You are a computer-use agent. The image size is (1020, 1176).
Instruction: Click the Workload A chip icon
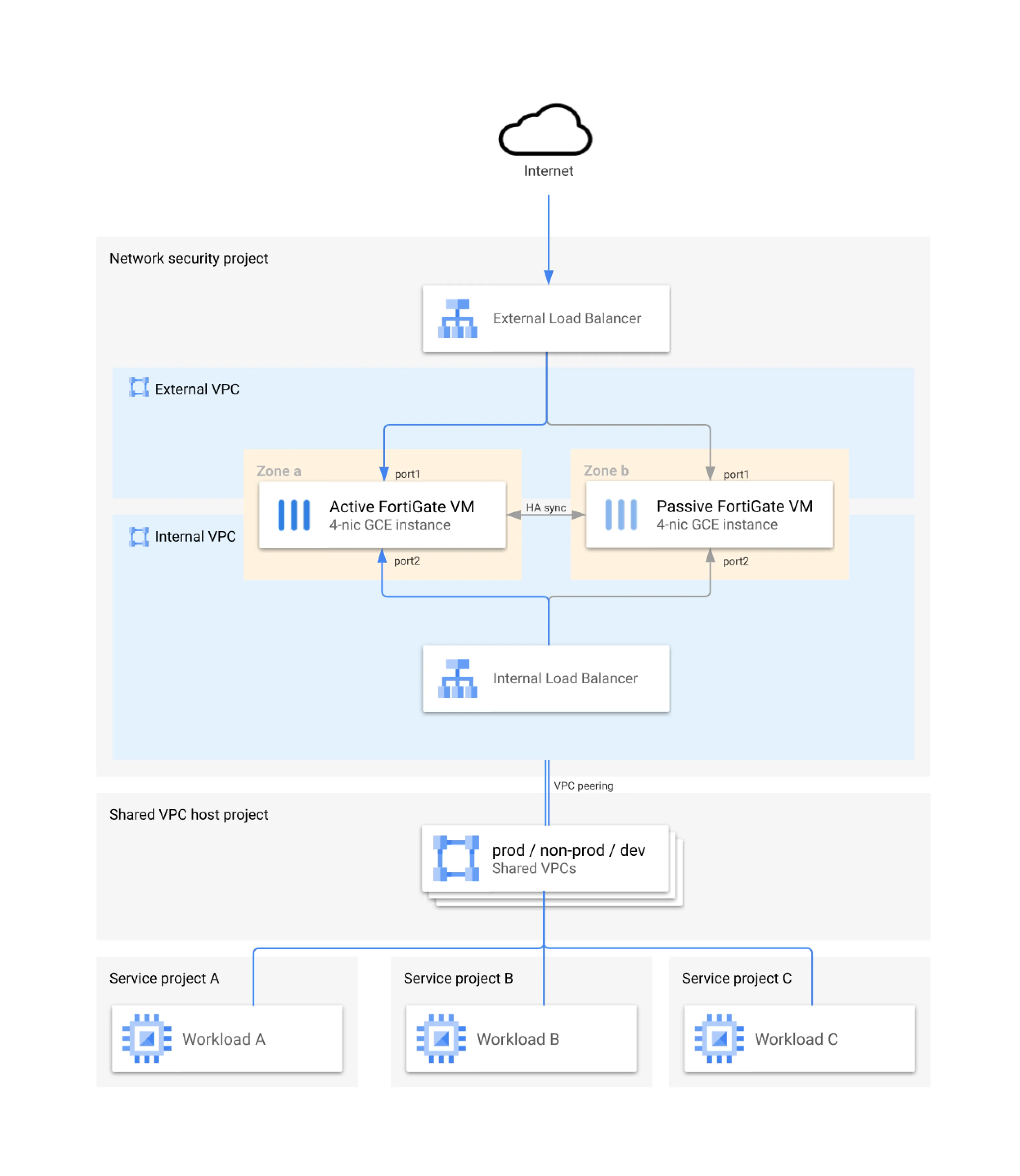[147, 1038]
